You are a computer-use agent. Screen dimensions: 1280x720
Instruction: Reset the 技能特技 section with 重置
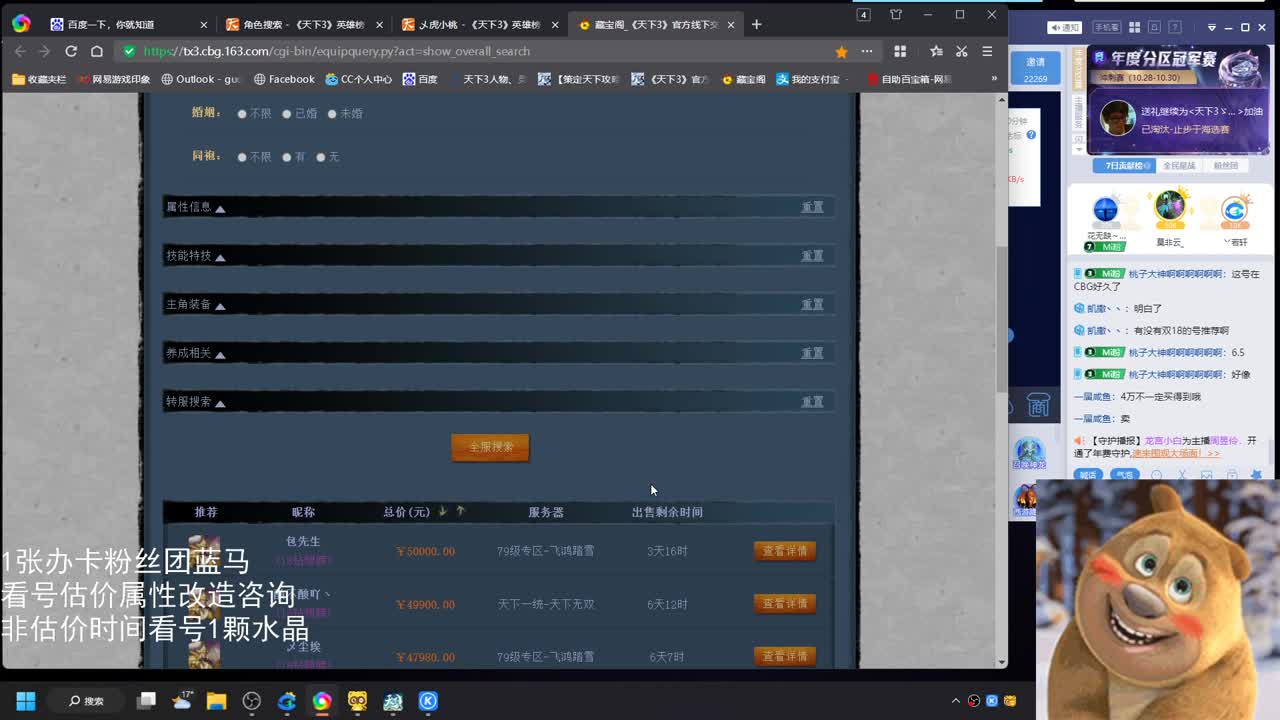coord(812,256)
